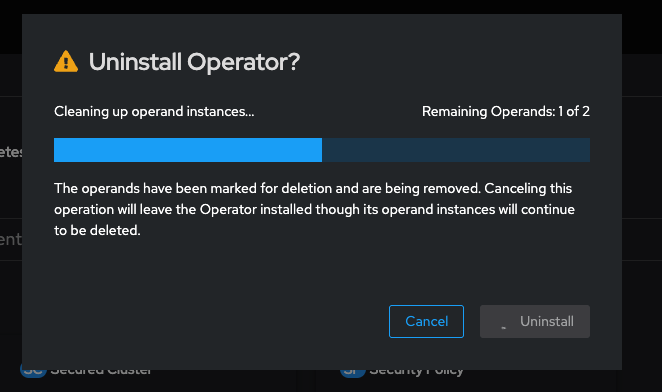This screenshot has height=392, width=662.
Task: Click the unfilled dark part of the progress bar
Action: click(456, 150)
